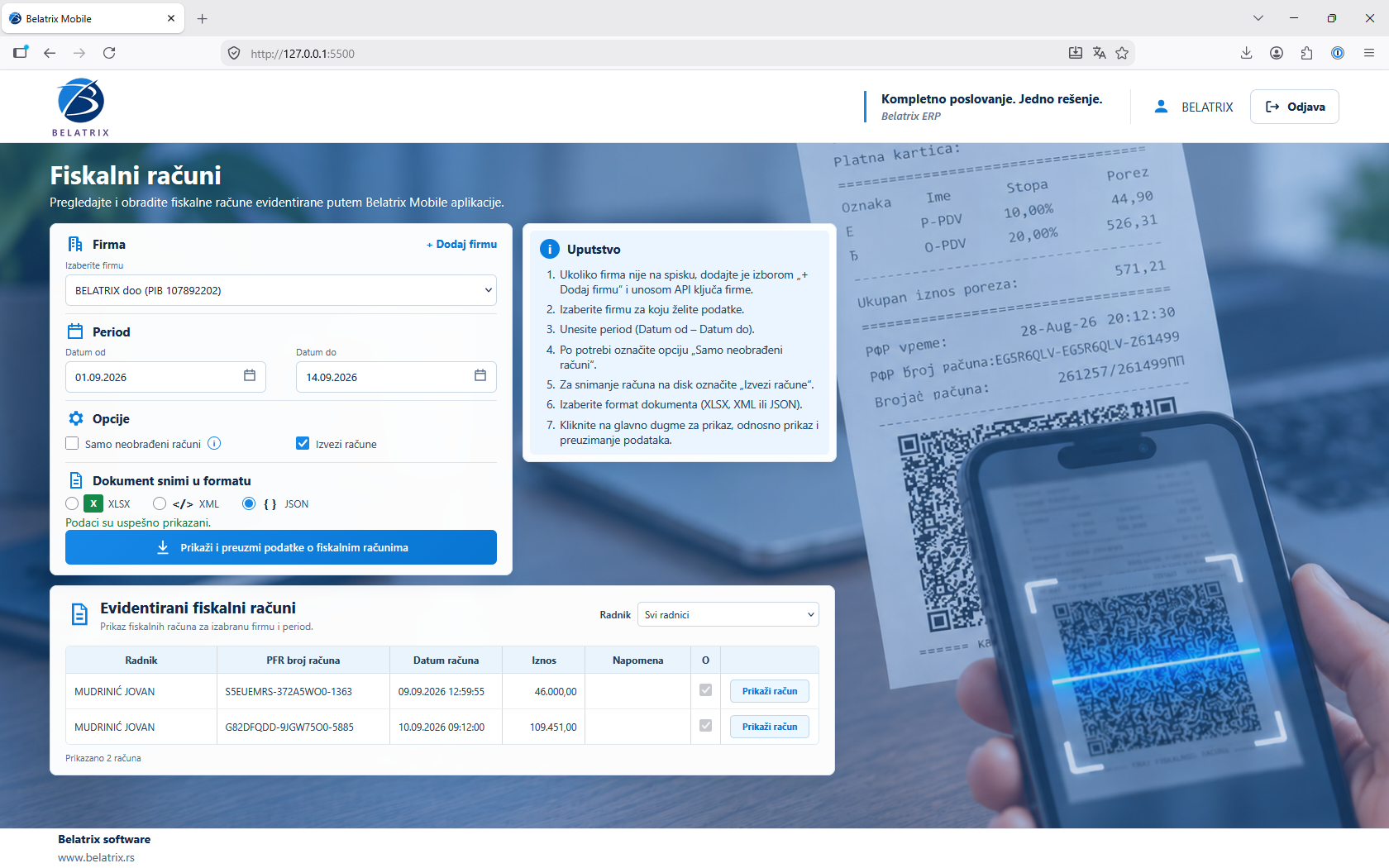Viewport: 1389px width, 868px height.
Task: Click the date 10.09.2026 09:12:00
Action: (442, 727)
